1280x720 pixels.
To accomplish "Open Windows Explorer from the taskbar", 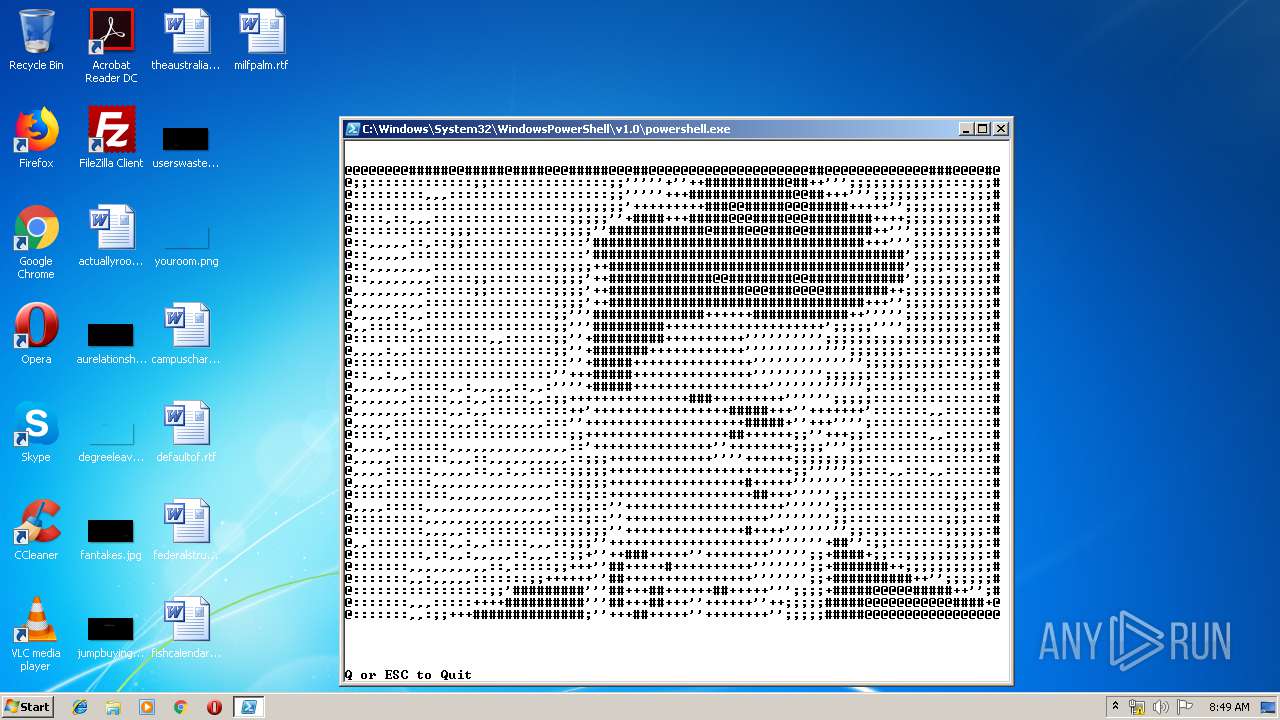I will pyautogui.click(x=113, y=707).
